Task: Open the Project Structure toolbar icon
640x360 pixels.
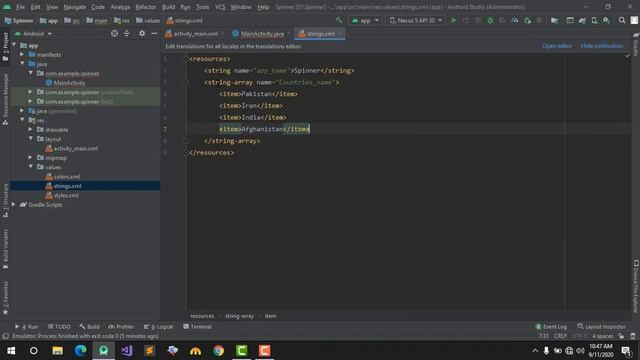Action: [554, 20]
